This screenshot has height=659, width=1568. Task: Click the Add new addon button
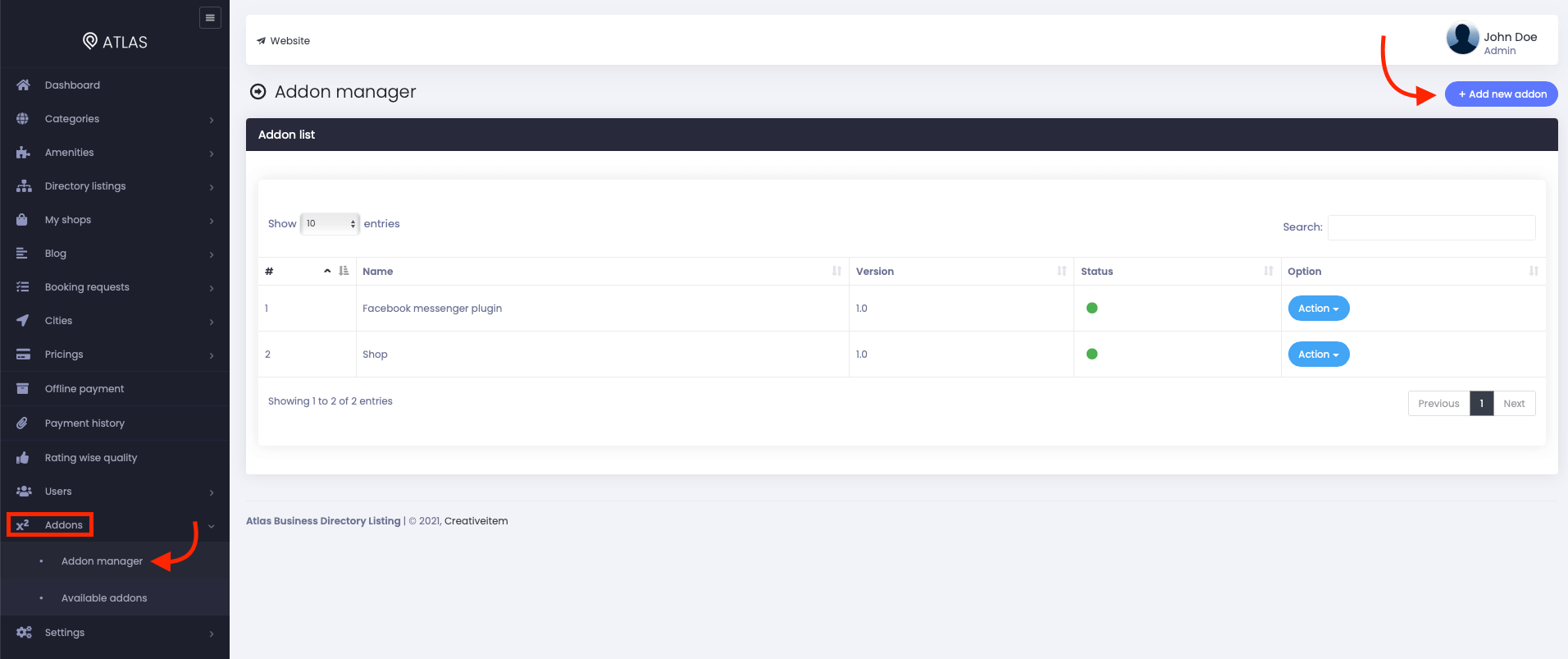click(1501, 94)
